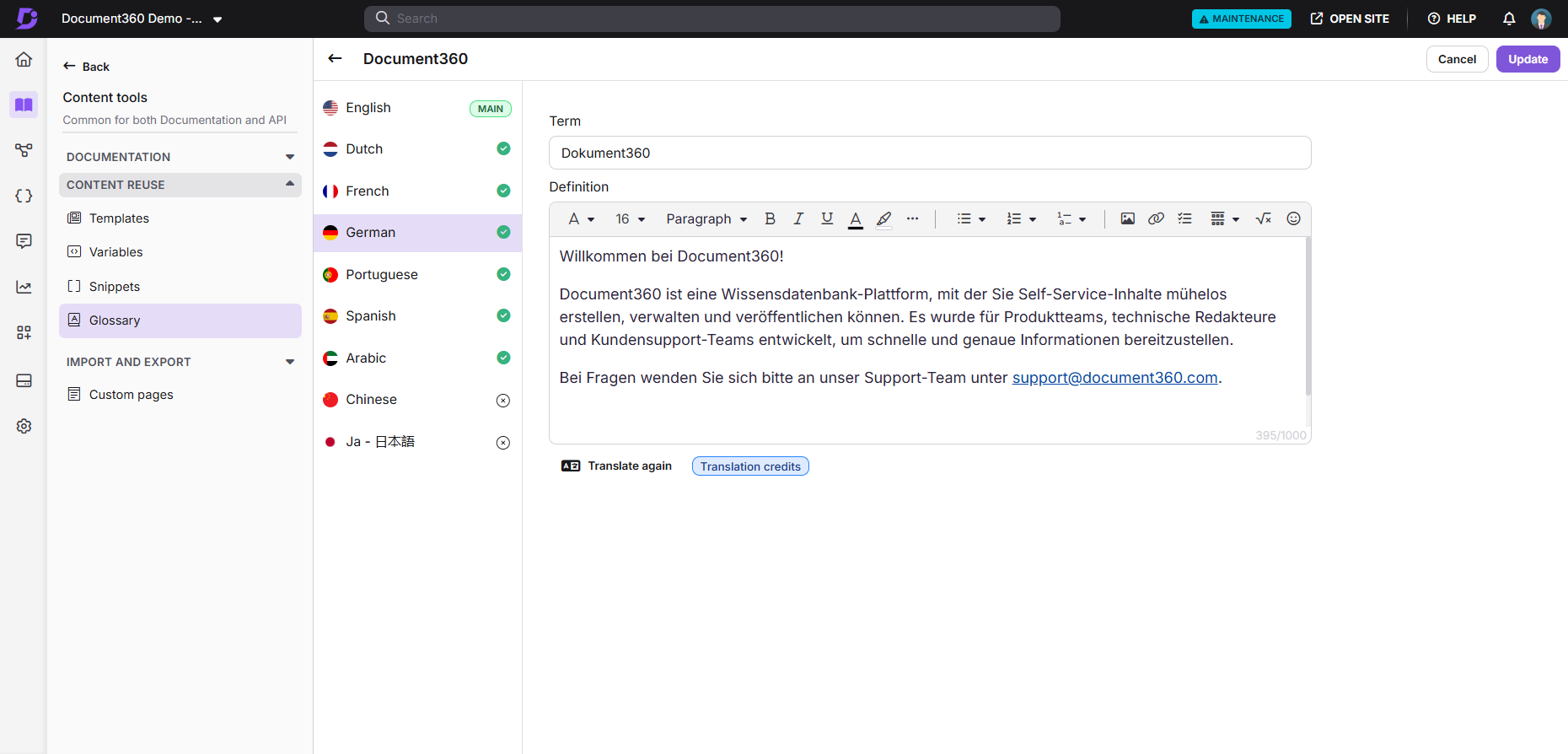Screen dimensions: 1568x754
Task: Open the line height dropdown
Action: [1071, 218]
